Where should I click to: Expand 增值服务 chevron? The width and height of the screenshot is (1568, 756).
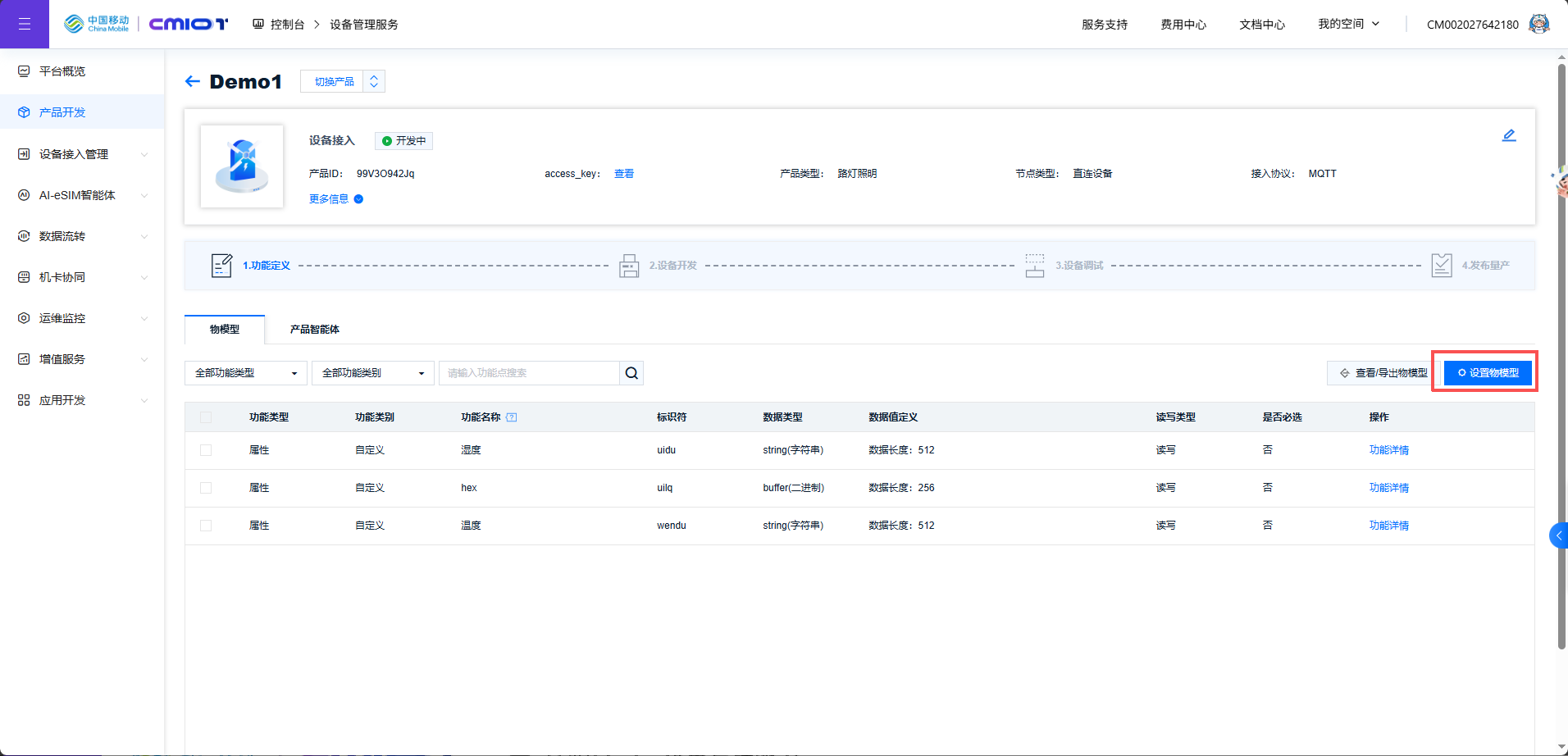click(144, 359)
